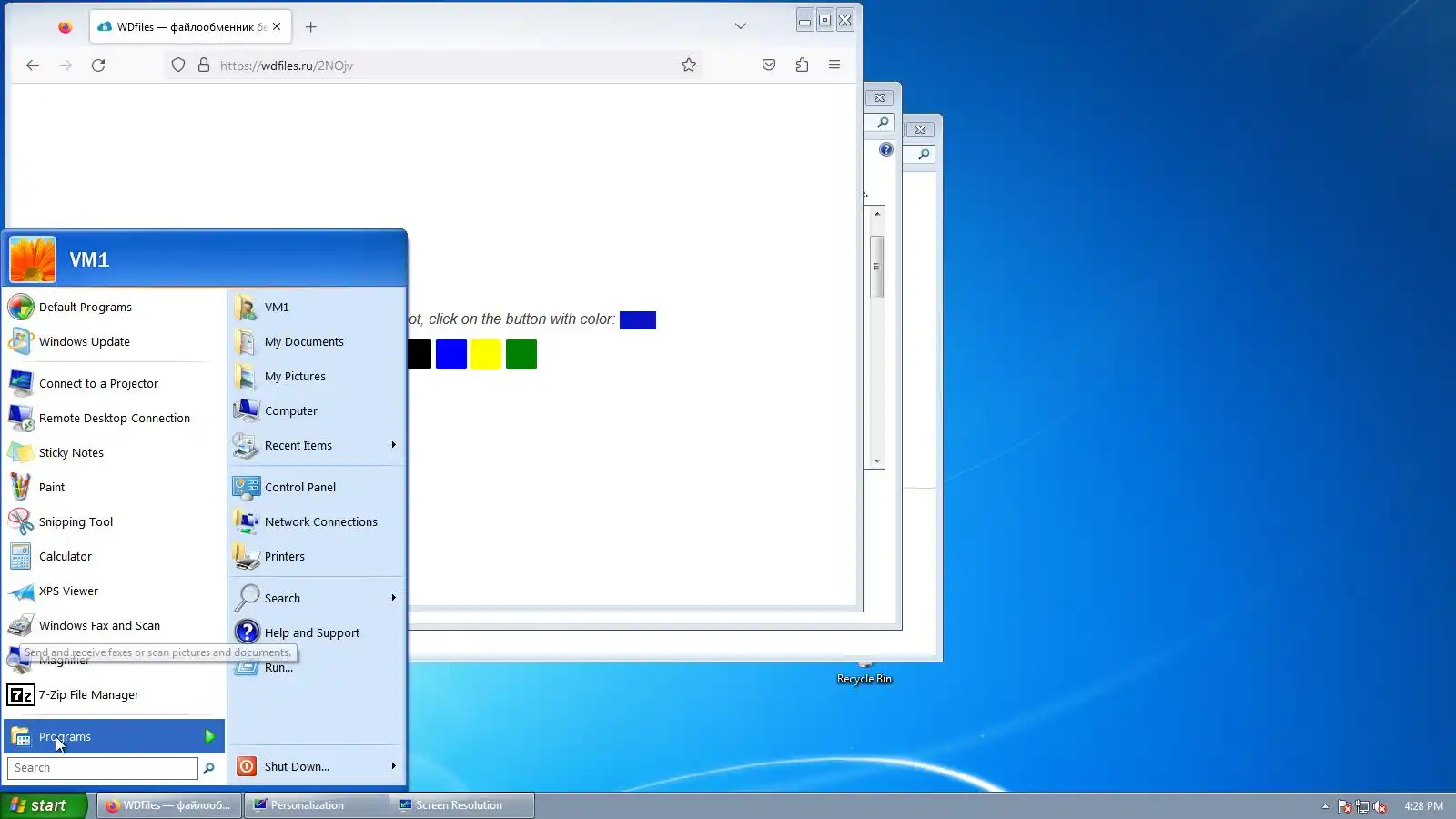Activate the WDfiles Firefox taskbar button
Screen dimensions: 1456x819
coord(170,805)
